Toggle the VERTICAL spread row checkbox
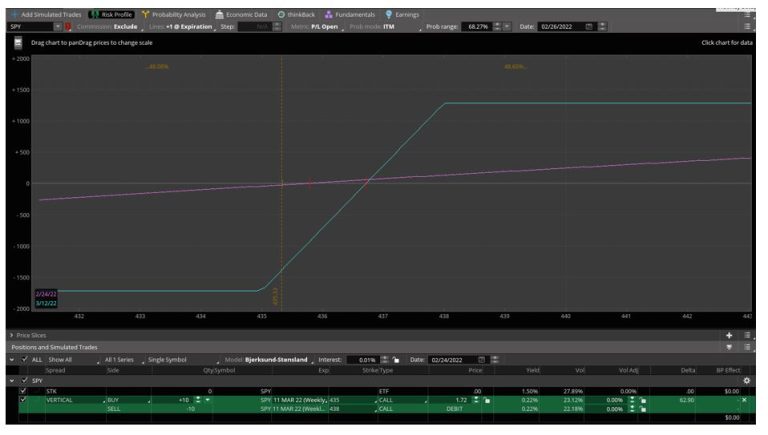Image resolution: width=768 pixels, height=435 pixels. click(x=23, y=400)
